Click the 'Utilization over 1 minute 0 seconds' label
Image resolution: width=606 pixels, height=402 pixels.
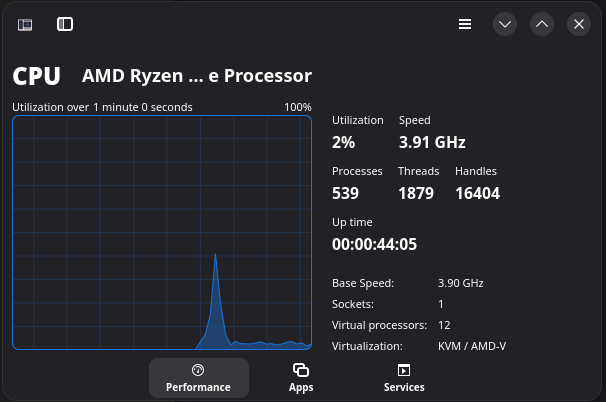102,107
